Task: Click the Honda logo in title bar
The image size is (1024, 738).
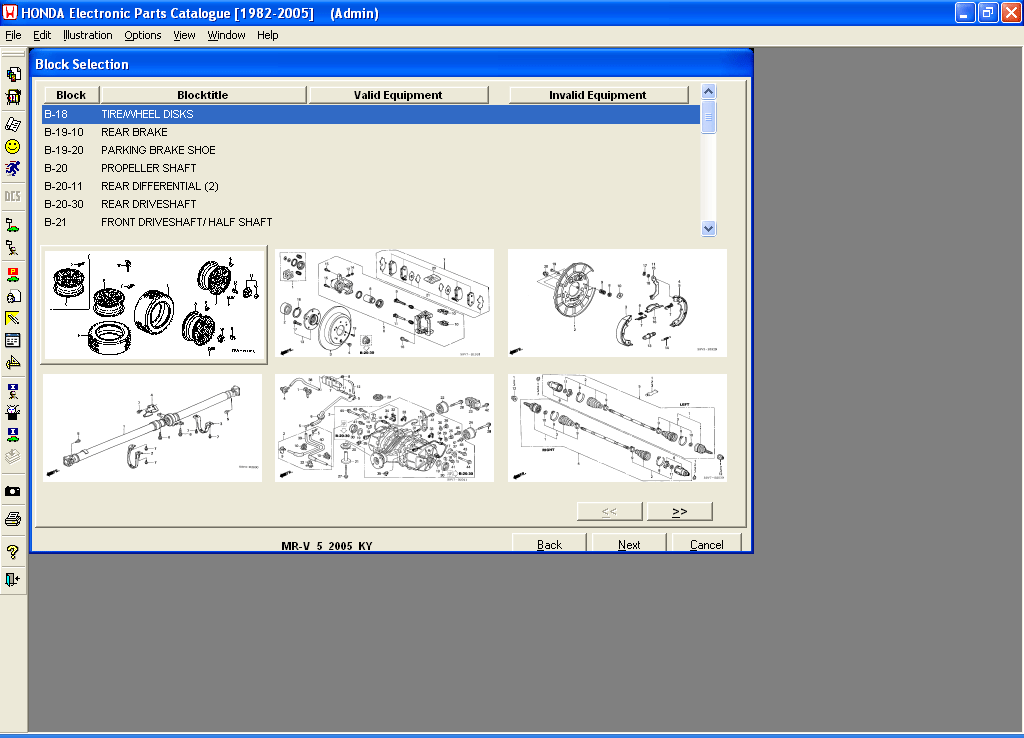Action: point(10,12)
